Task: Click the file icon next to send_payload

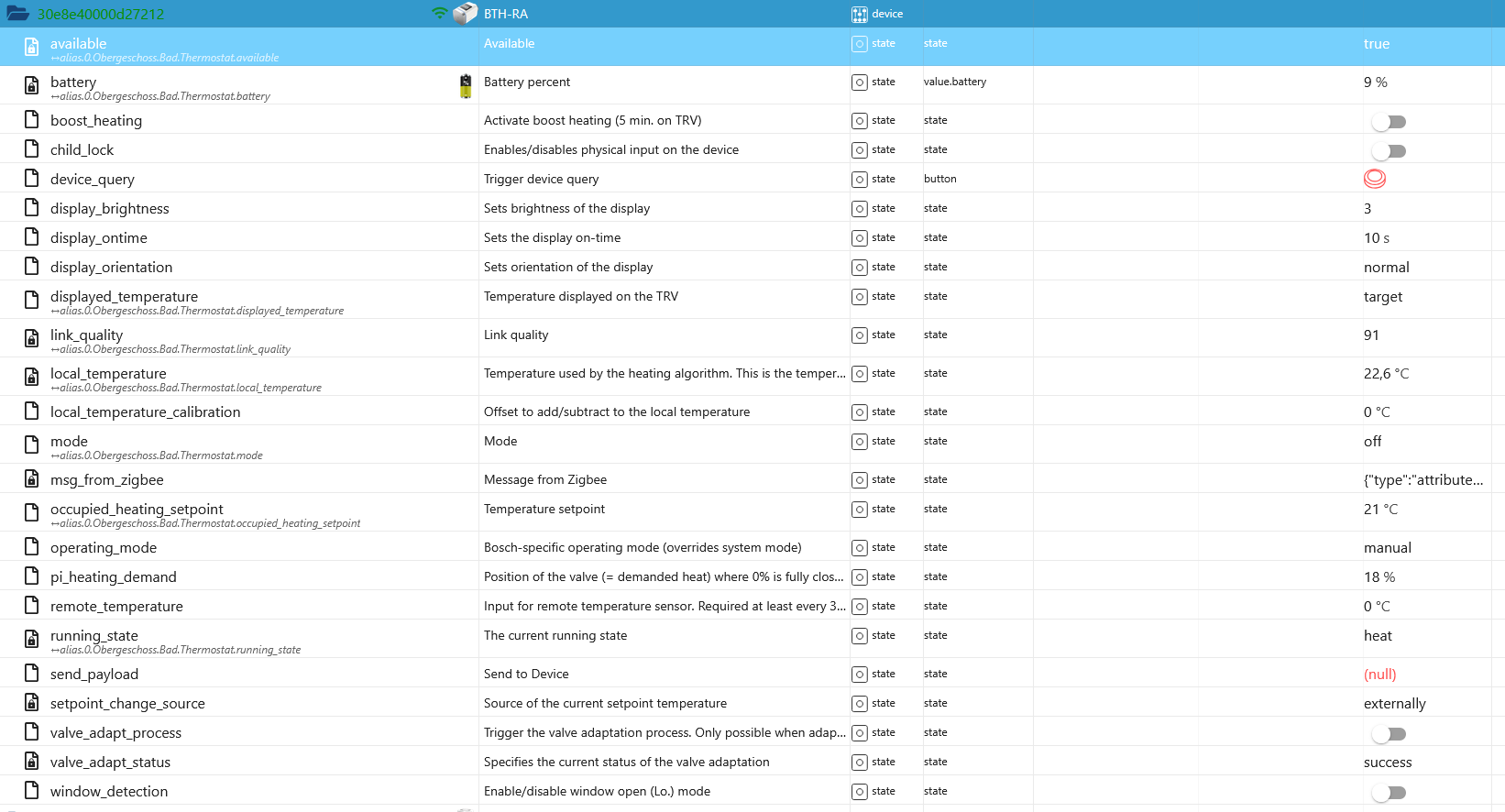Action: click(31, 674)
